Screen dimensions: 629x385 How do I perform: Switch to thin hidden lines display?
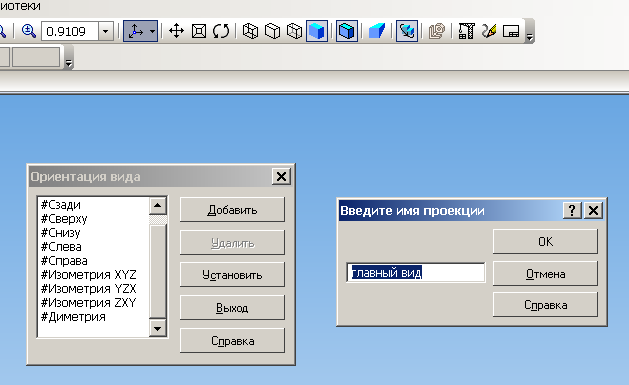(x=294, y=31)
